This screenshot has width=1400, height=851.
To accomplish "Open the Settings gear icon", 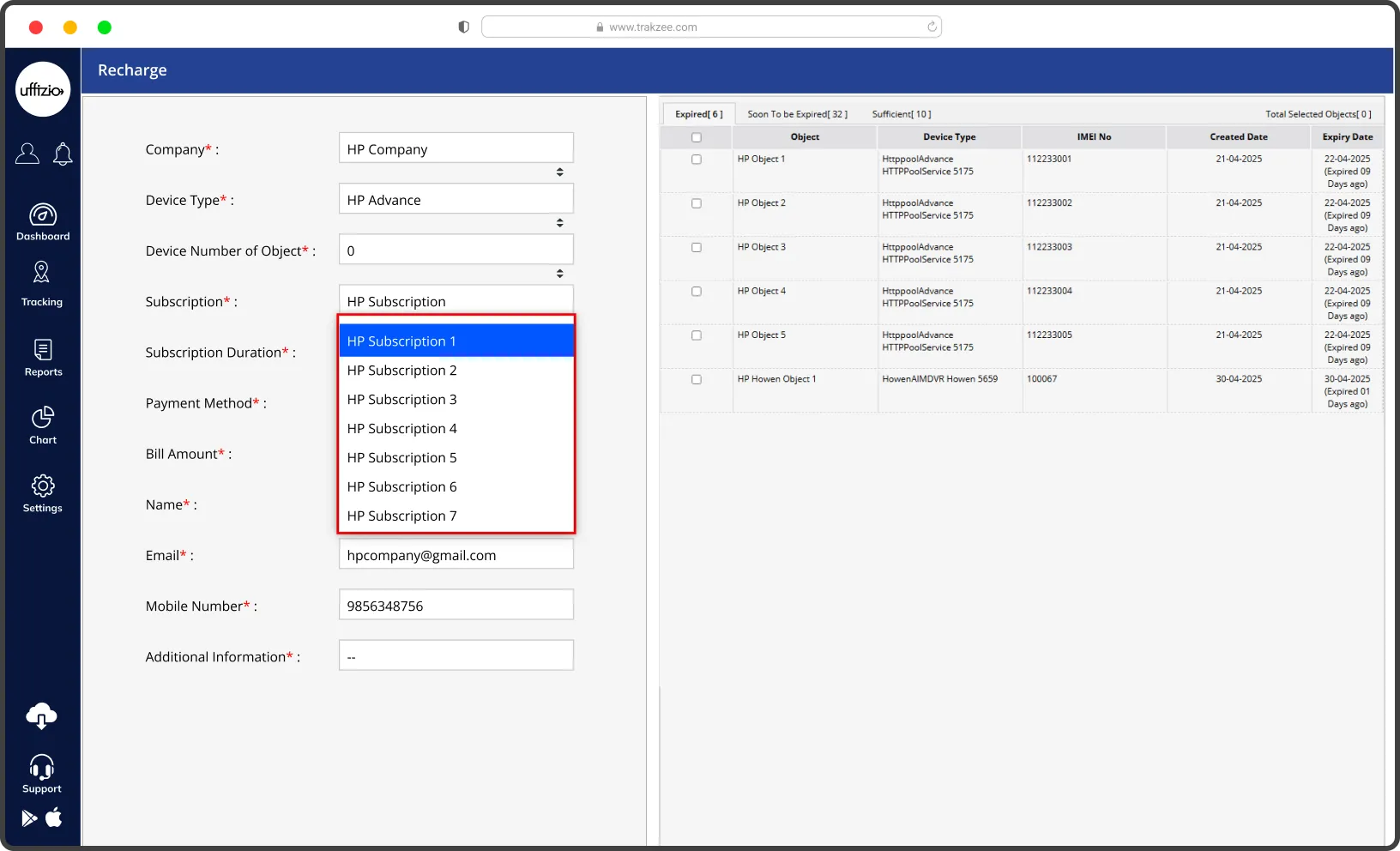I will pos(43,486).
